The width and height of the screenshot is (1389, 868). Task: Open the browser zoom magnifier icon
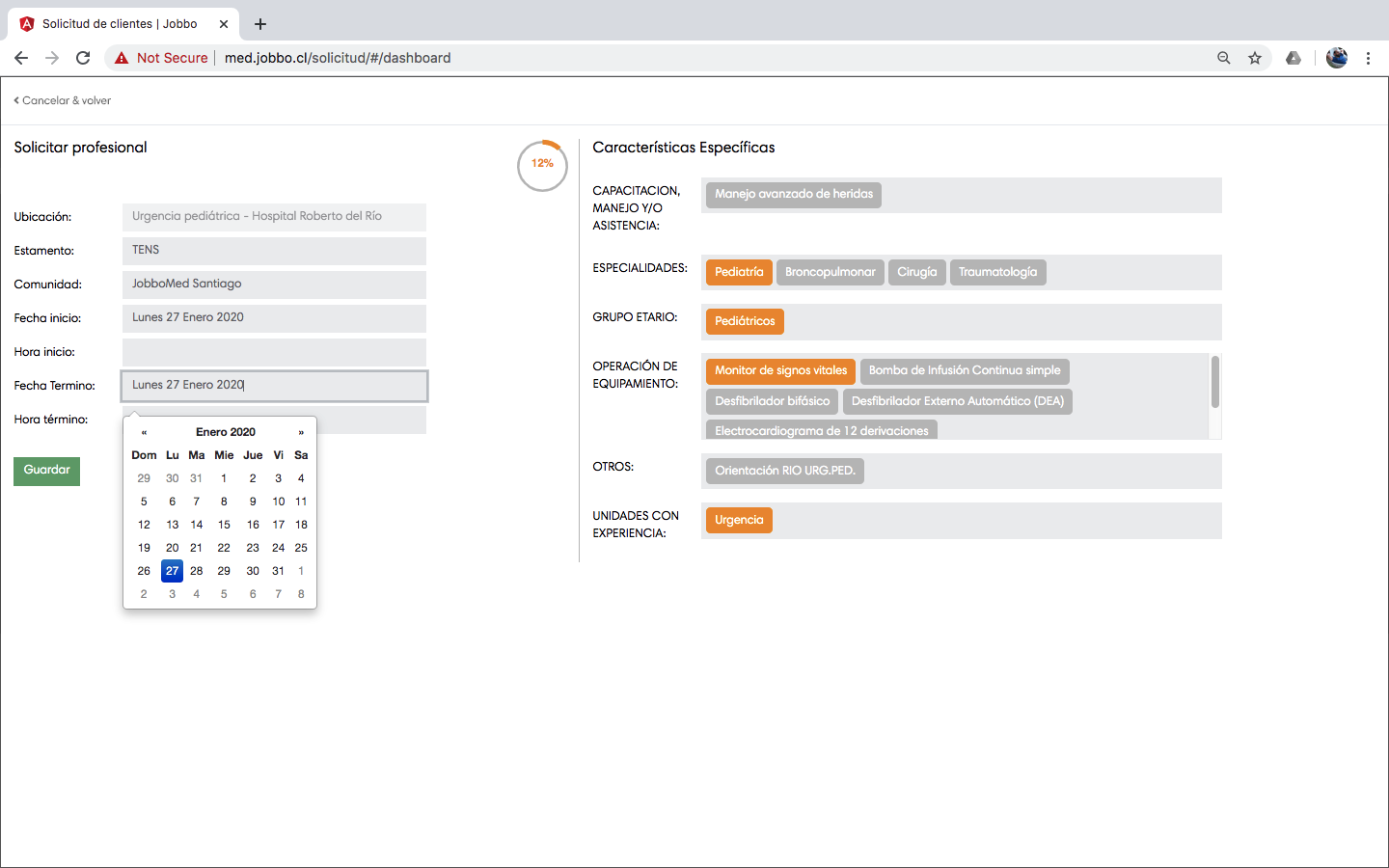click(1224, 58)
